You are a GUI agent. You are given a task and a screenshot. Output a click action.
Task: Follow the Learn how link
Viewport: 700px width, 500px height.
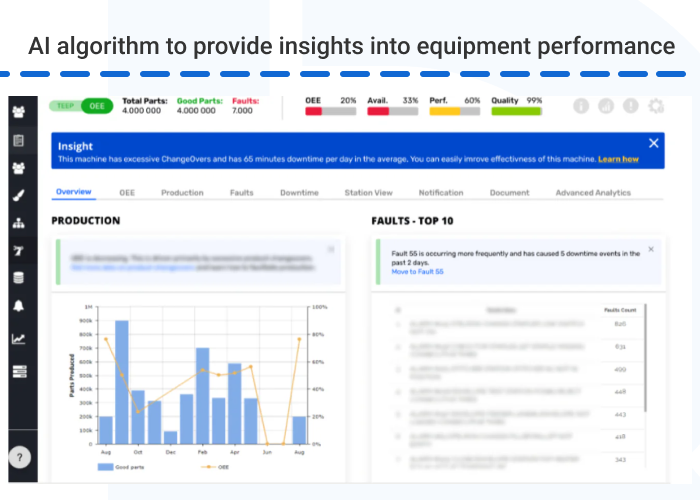point(618,159)
